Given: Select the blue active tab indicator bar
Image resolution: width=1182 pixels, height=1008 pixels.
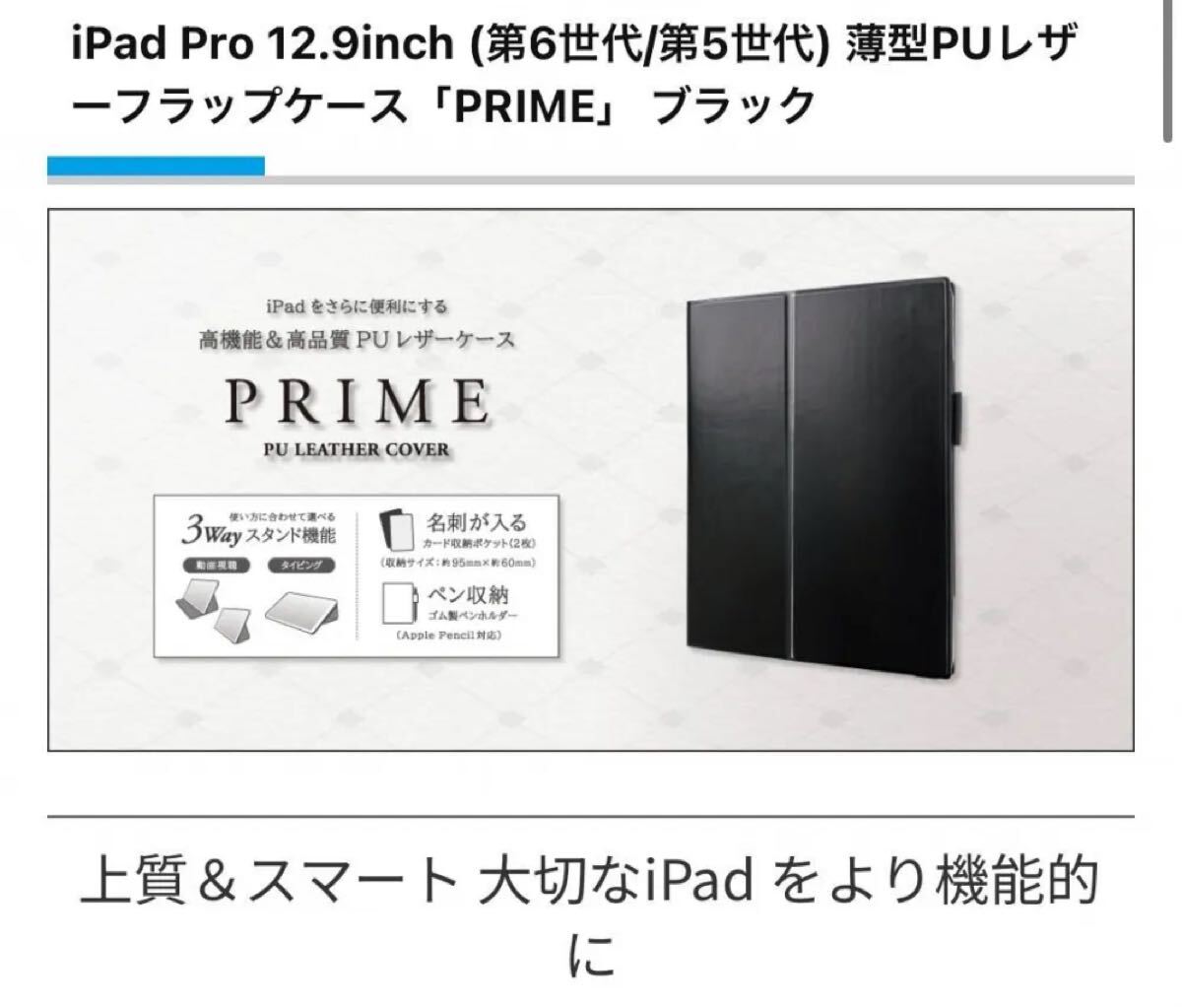Looking at the screenshot, I should point(156,166).
